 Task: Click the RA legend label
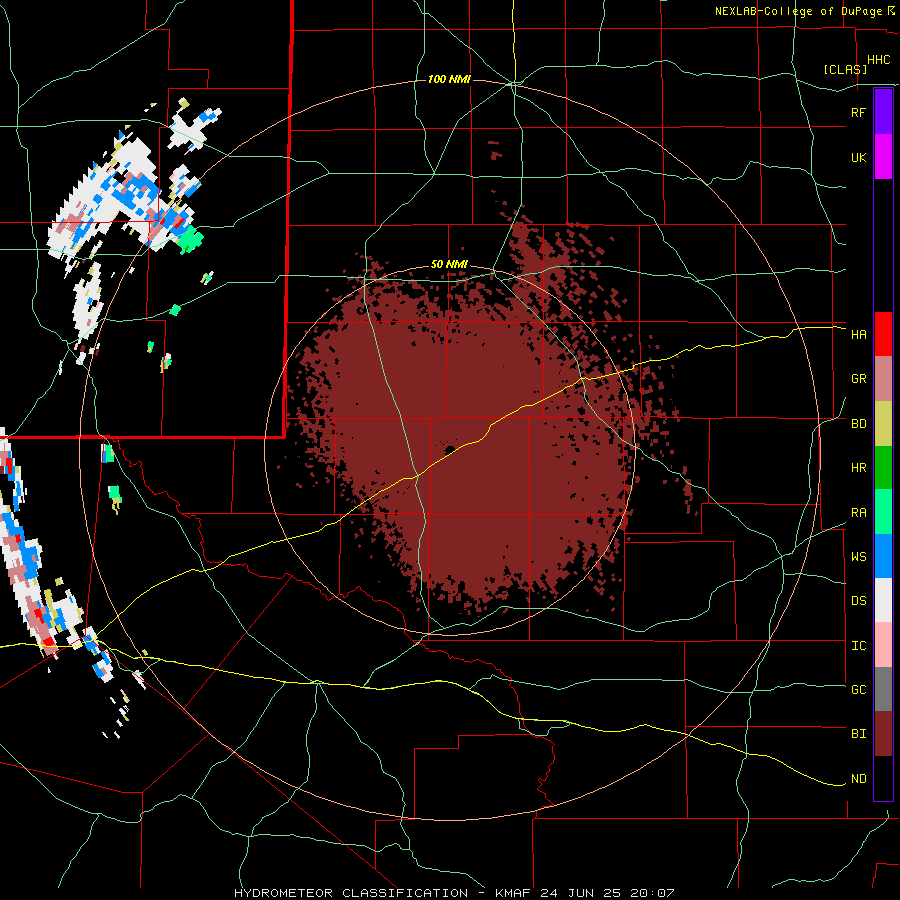pos(858,513)
